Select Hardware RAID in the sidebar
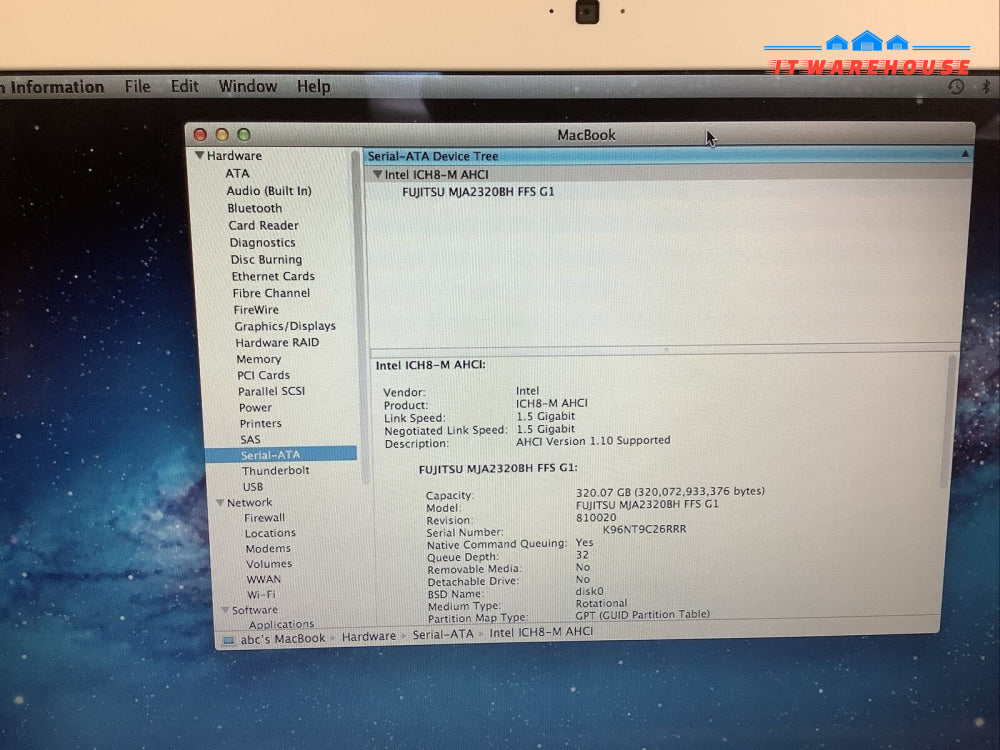 click(277, 342)
